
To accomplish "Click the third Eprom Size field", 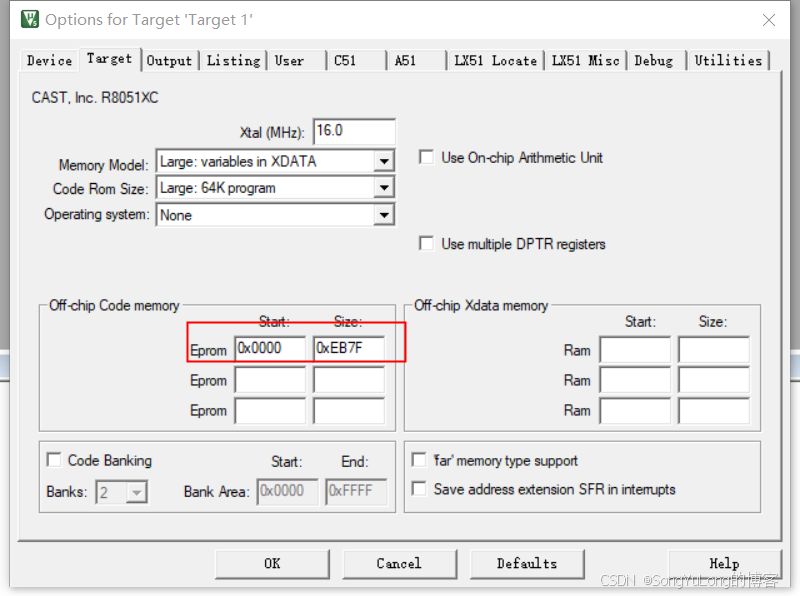I will [x=349, y=411].
